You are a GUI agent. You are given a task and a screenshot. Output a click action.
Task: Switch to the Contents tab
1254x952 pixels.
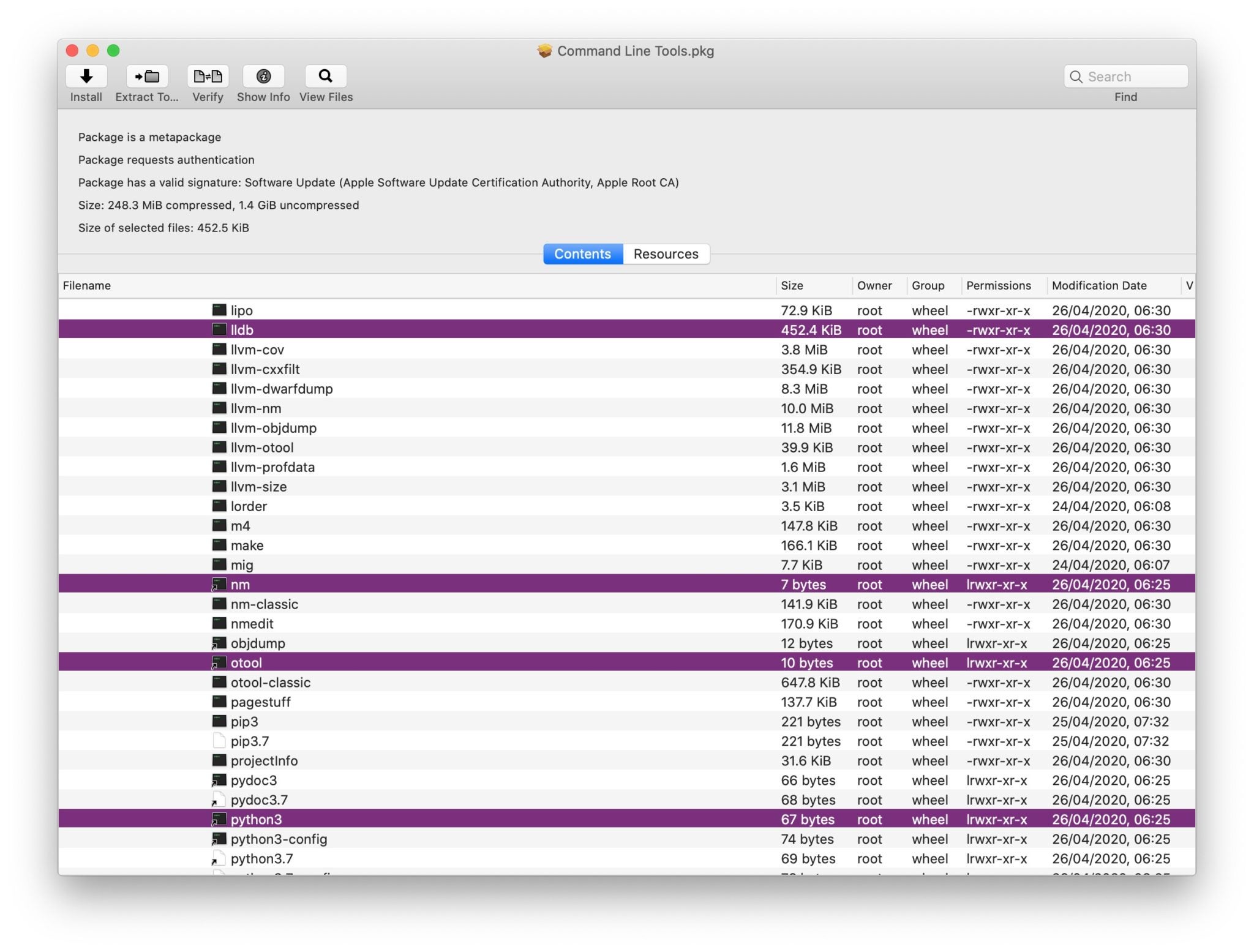click(x=582, y=254)
